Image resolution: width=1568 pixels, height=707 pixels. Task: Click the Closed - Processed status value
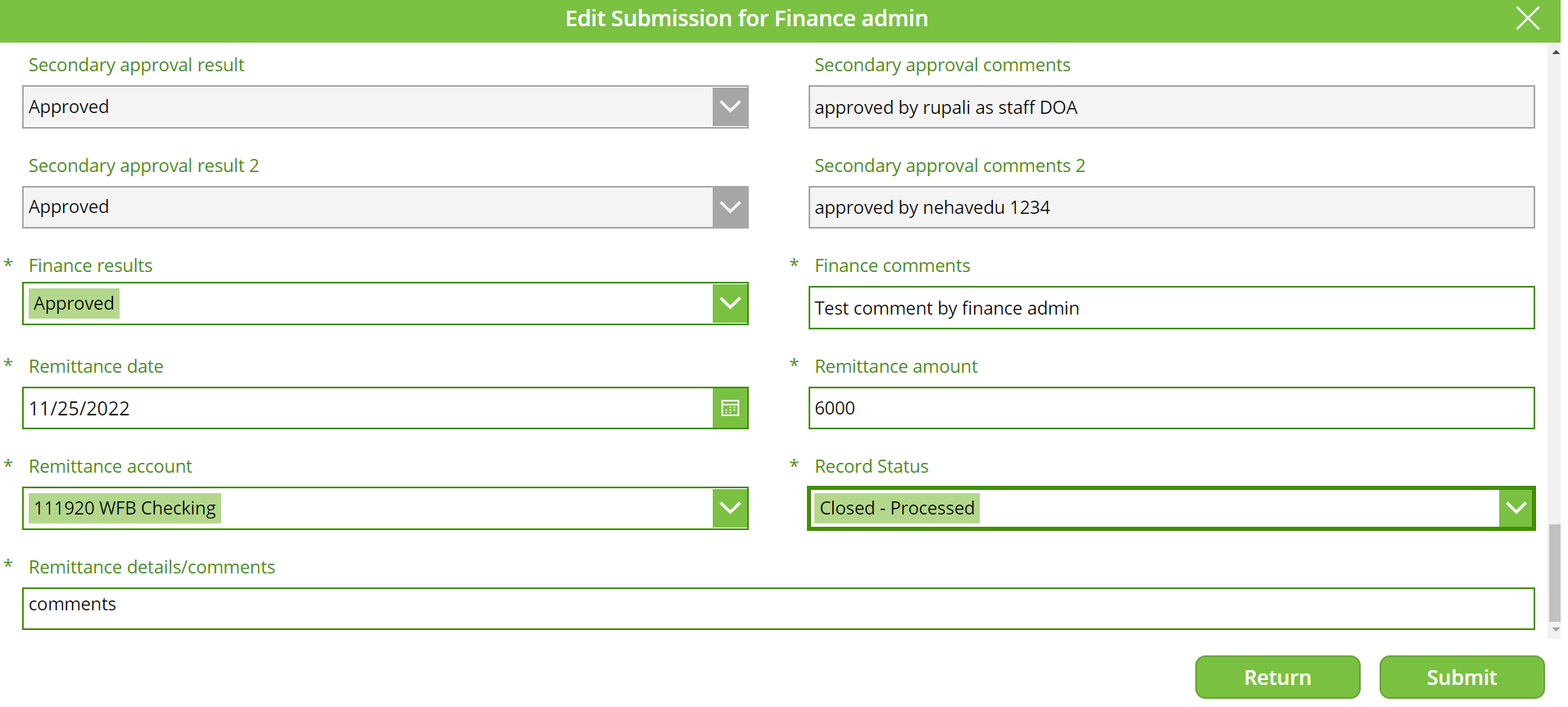click(897, 509)
